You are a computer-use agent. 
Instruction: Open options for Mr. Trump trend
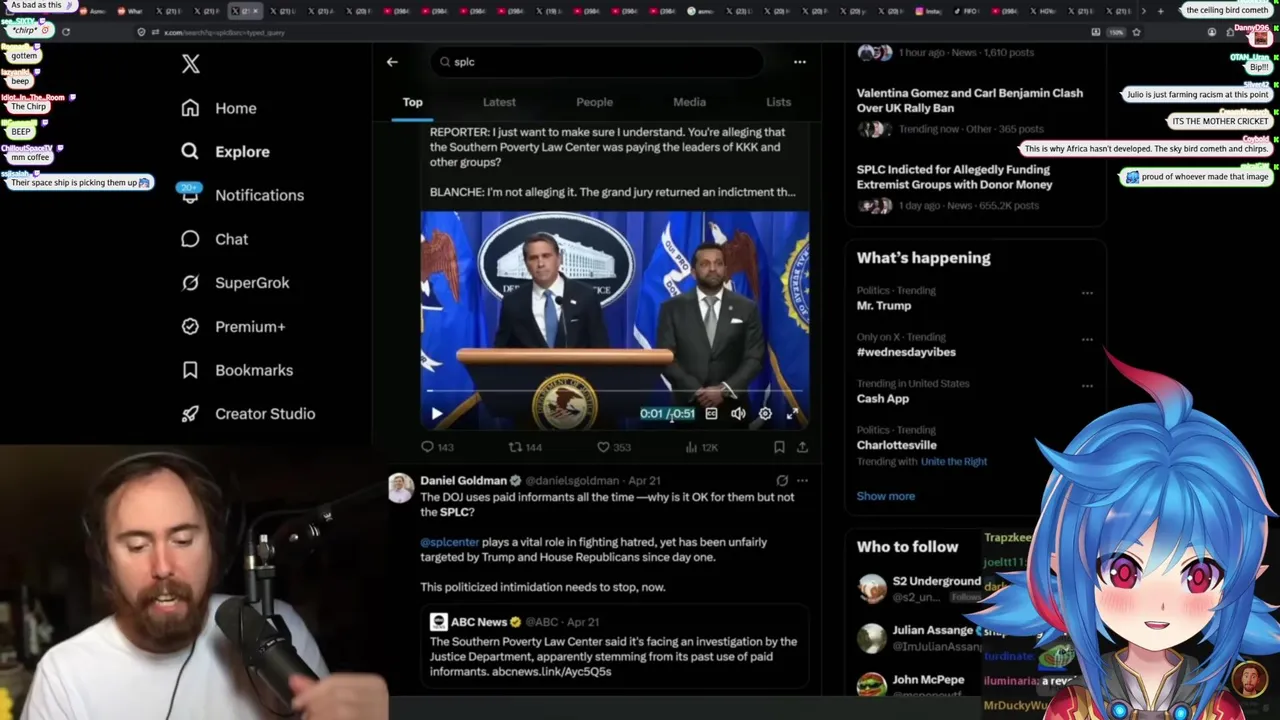[1087, 293]
